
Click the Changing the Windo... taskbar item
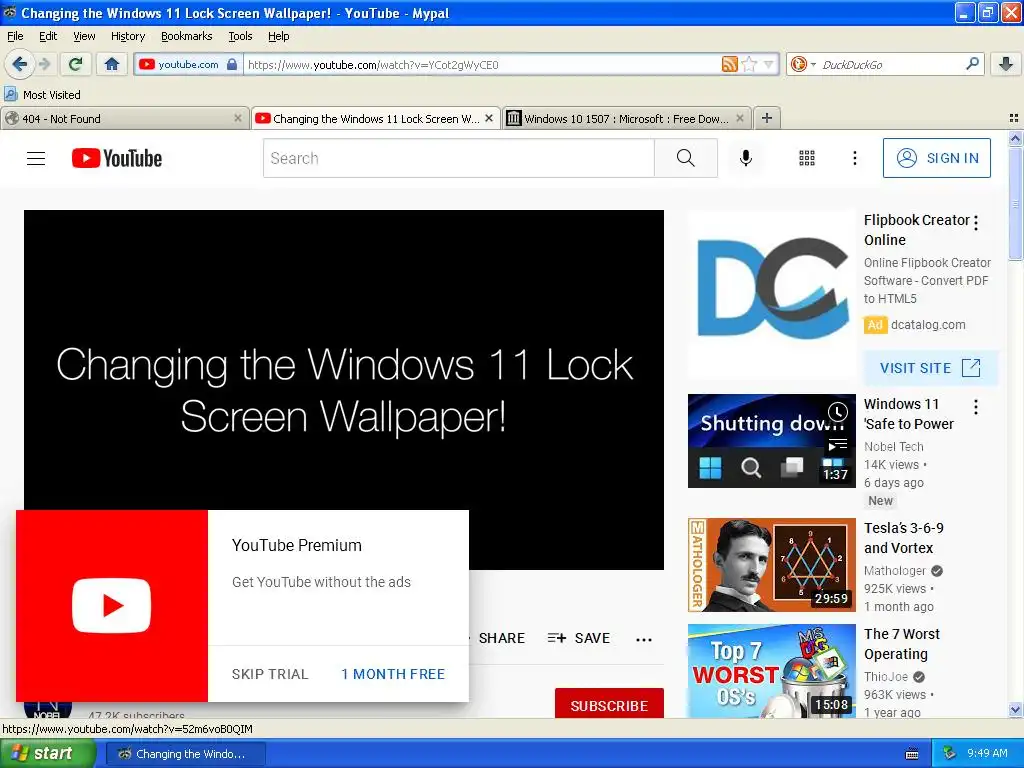click(x=185, y=754)
